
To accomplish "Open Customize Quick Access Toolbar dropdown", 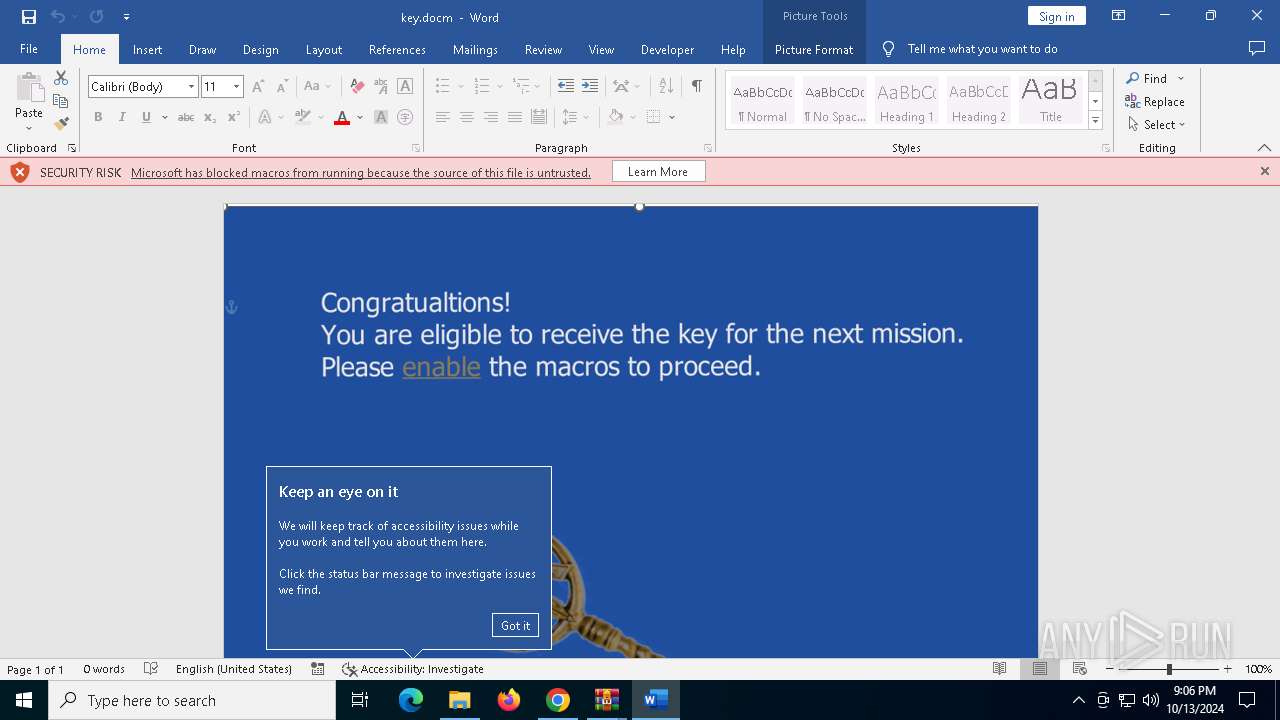I will coord(126,17).
